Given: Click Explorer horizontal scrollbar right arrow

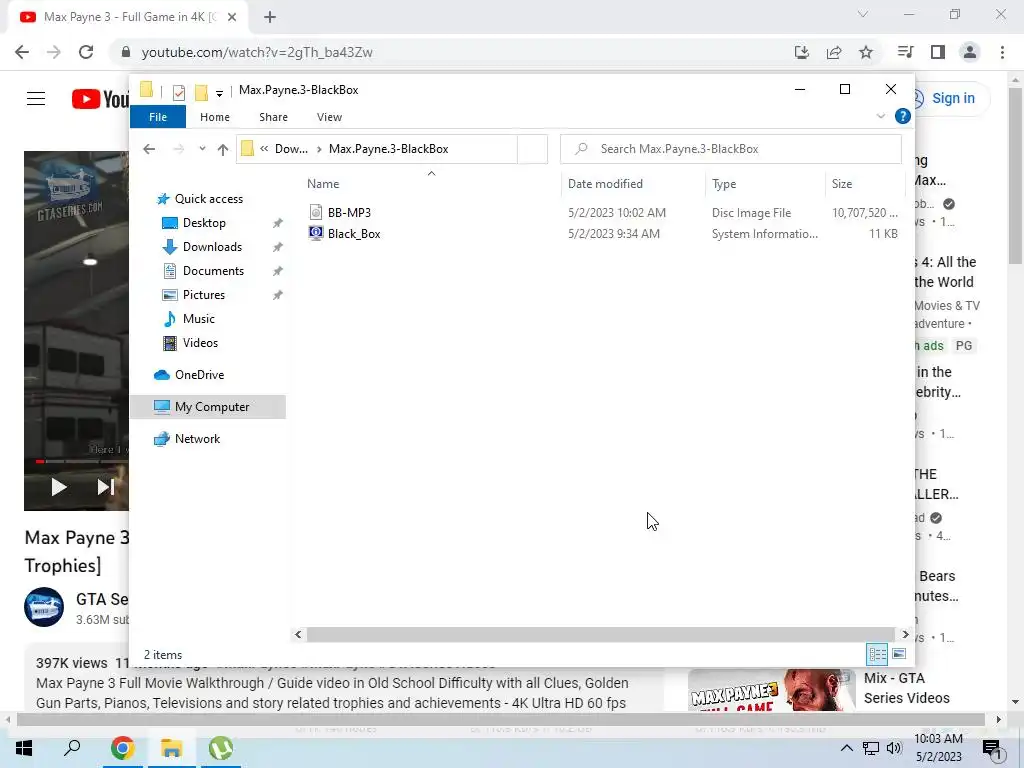Looking at the screenshot, I should pyautogui.click(x=905, y=634).
